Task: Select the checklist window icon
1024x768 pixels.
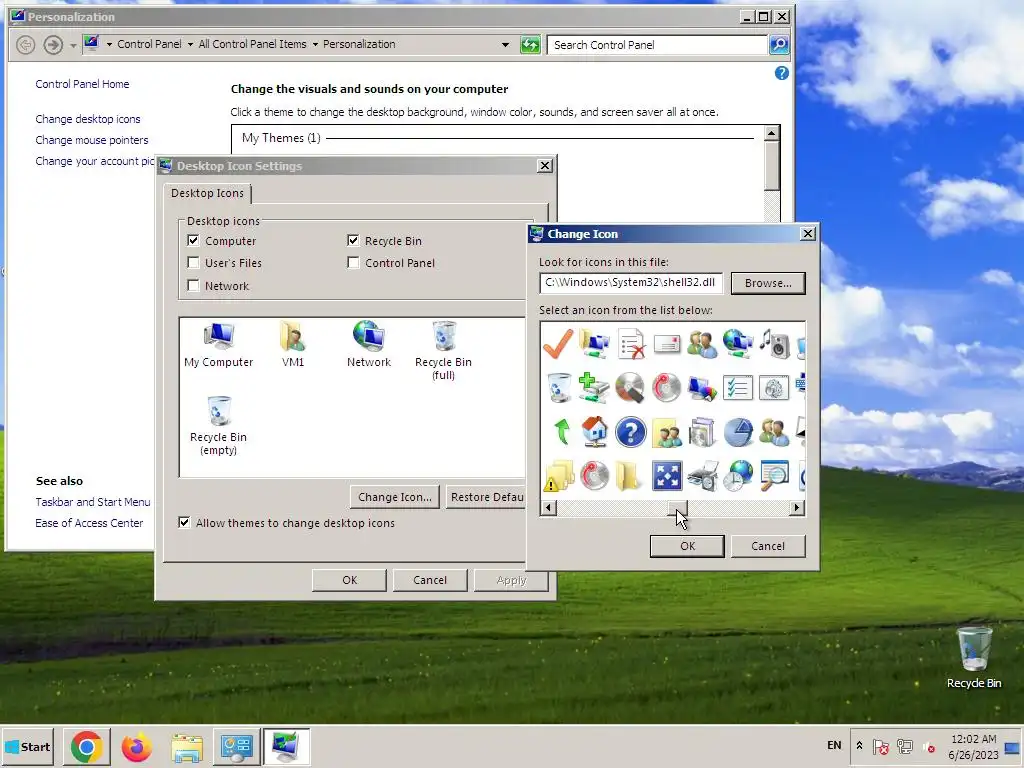Action: pyautogui.click(x=738, y=388)
